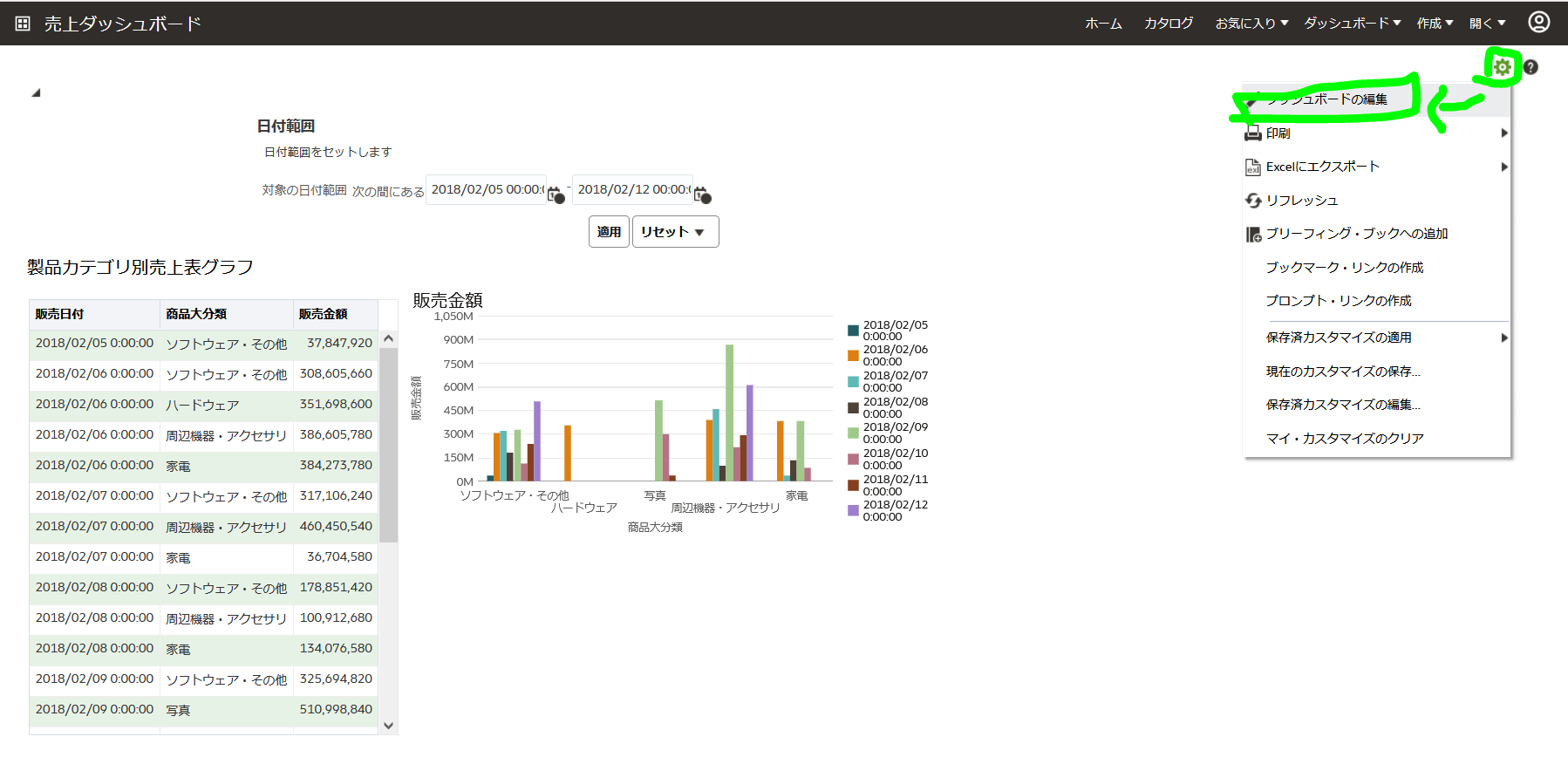The height and width of the screenshot is (764, 1568).
Task: Click the table vertical scrollbar thumb
Action: coord(389,445)
